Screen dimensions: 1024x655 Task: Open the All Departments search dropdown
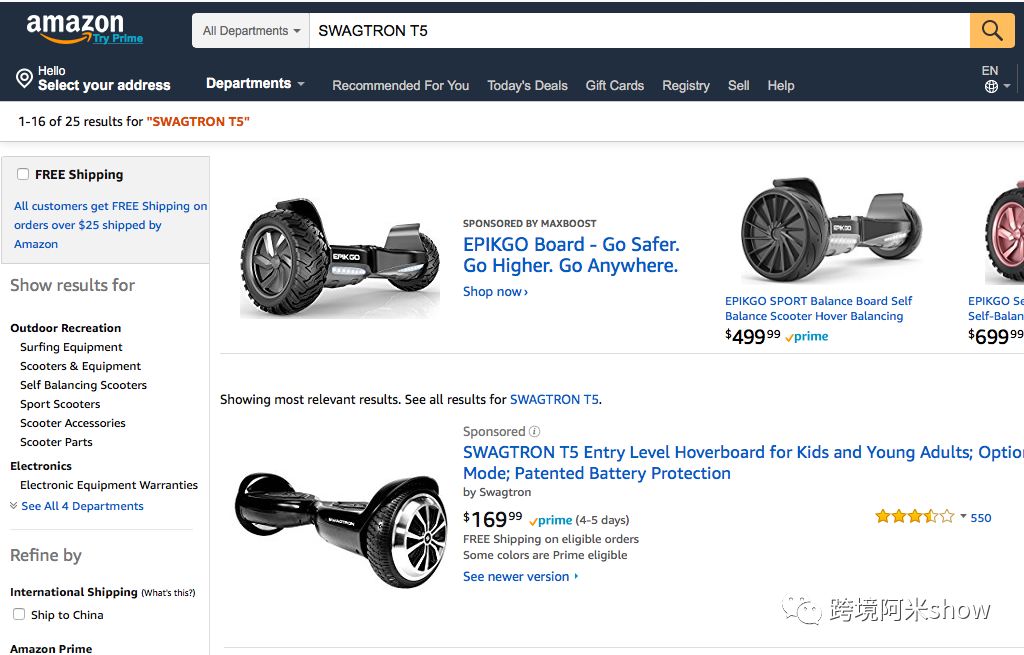[251, 31]
